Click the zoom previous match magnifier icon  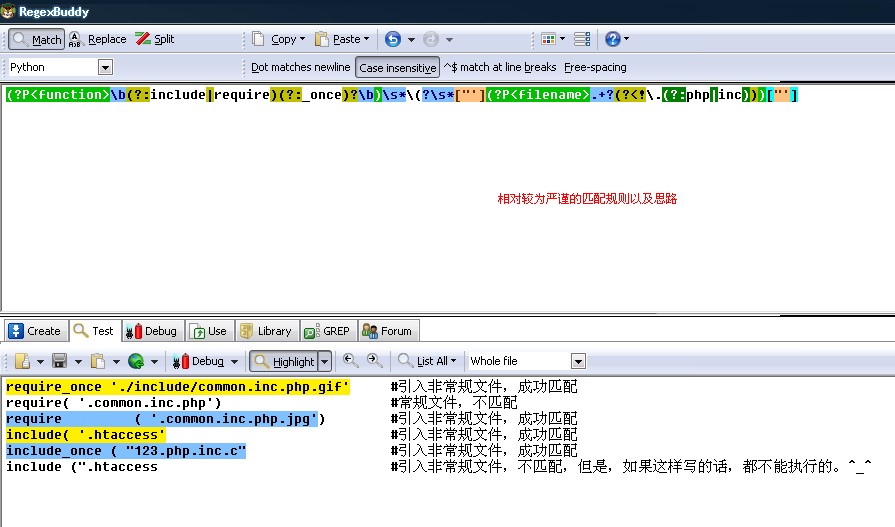click(x=350, y=361)
